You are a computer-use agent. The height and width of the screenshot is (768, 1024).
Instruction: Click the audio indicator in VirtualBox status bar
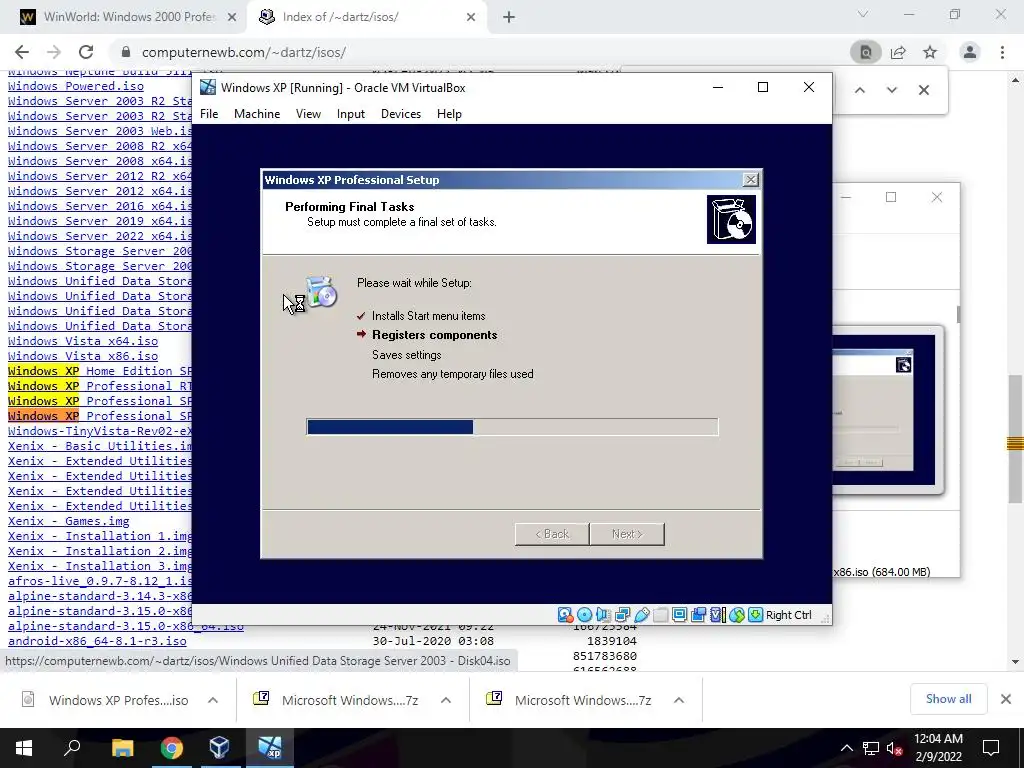(x=603, y=615)
